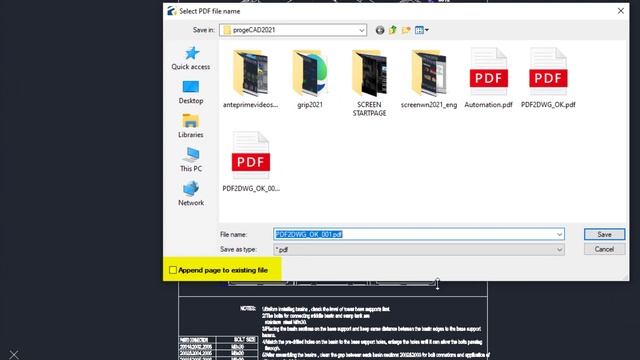Screen dimensions: 640x360
Task: Enable Append page to existing file
Action: (x=173, y=270)
